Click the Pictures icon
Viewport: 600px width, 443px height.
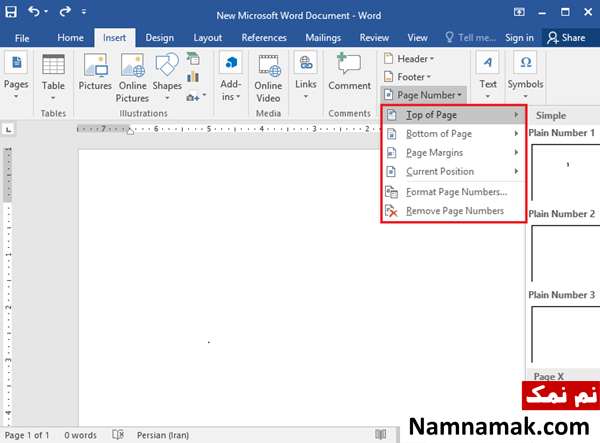coord(95,64)
